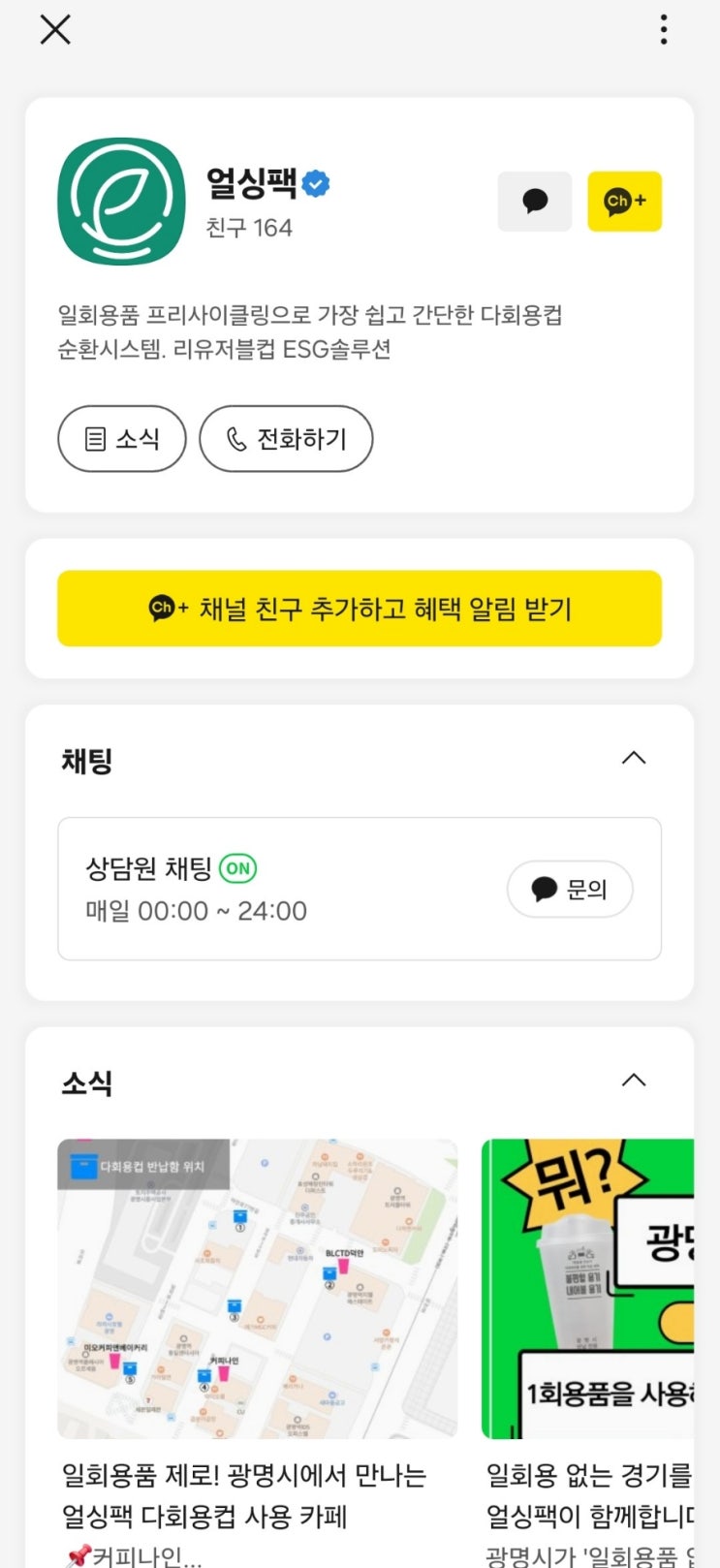The height and width of the screenshot is (1568, 720).
Task: Click the 문의 inquiry button
Action: (570, 889)
